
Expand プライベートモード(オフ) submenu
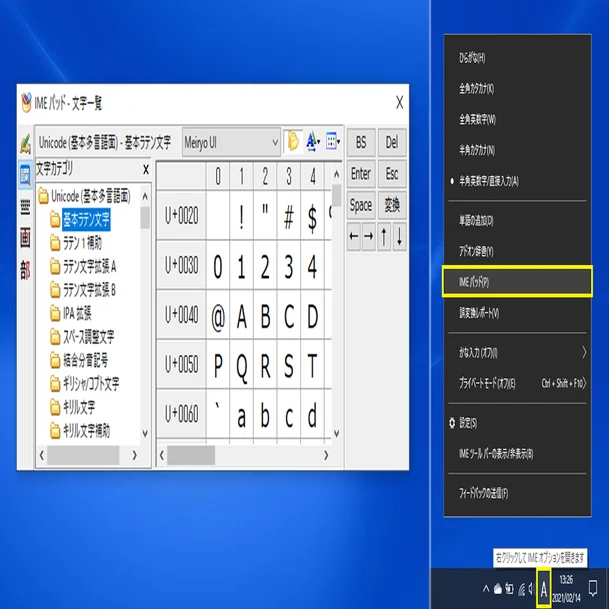coord(517,383)
